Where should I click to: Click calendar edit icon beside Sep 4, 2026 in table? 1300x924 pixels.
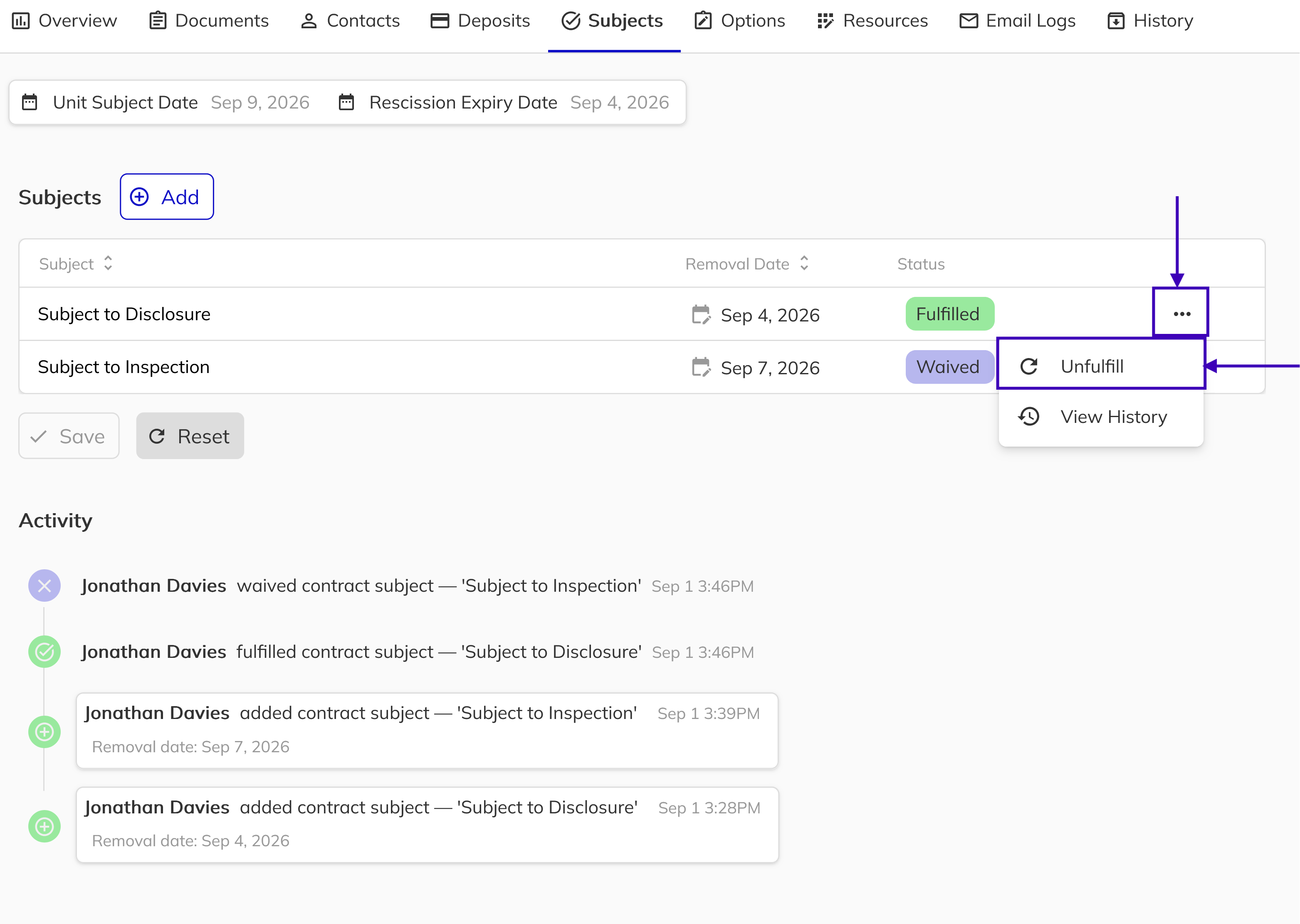[701, 315]
